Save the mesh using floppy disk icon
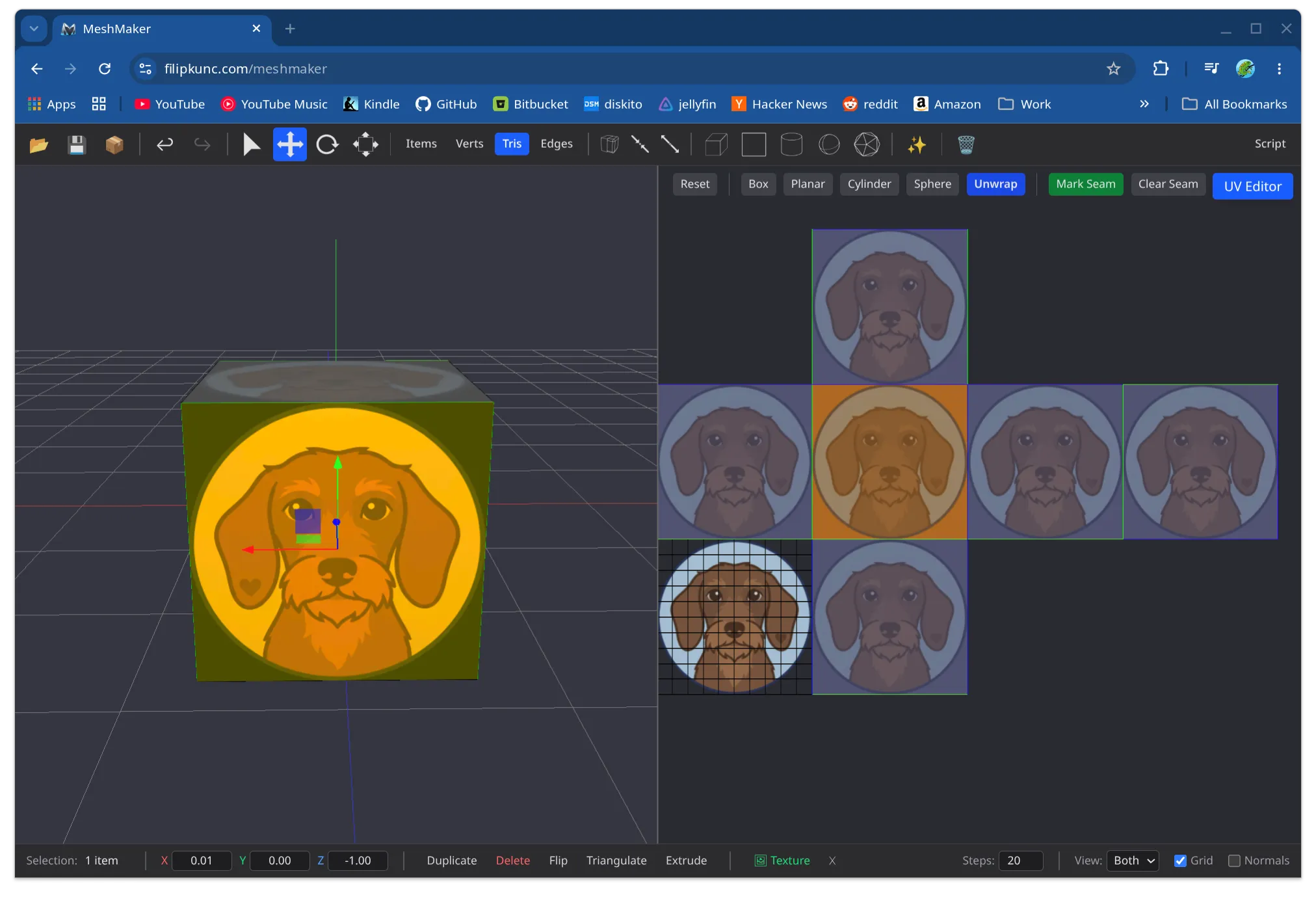Image resolution: width=1316 pixels, height=908 pixels. coord(77,144)
